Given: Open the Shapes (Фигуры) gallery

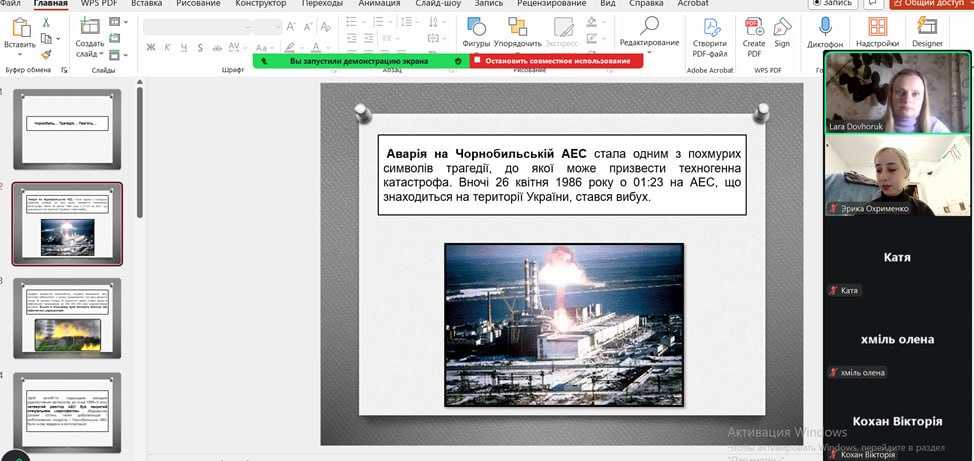Looking at the screenshot, I should point(475,27).
